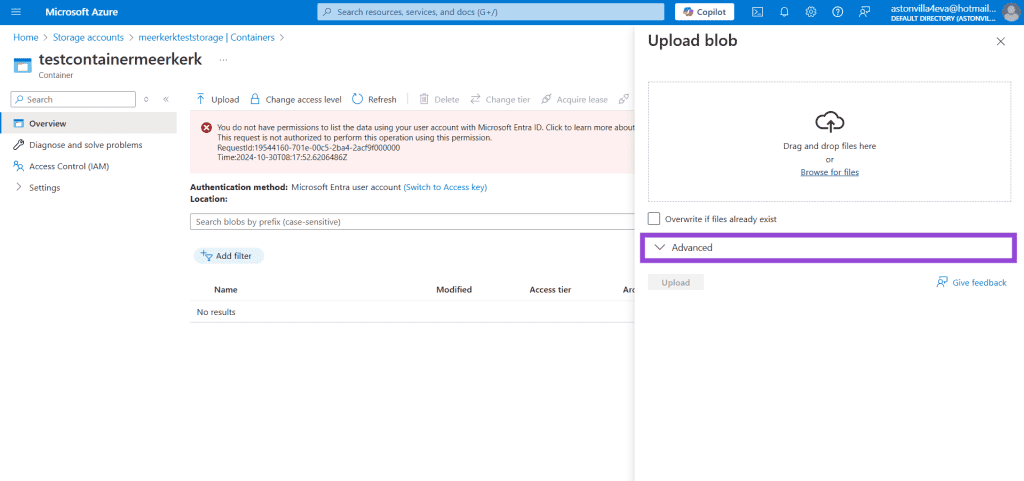Open the Azure portal hamburger menu
This screenshot has width=1024, height=481.
pos(16,12)
